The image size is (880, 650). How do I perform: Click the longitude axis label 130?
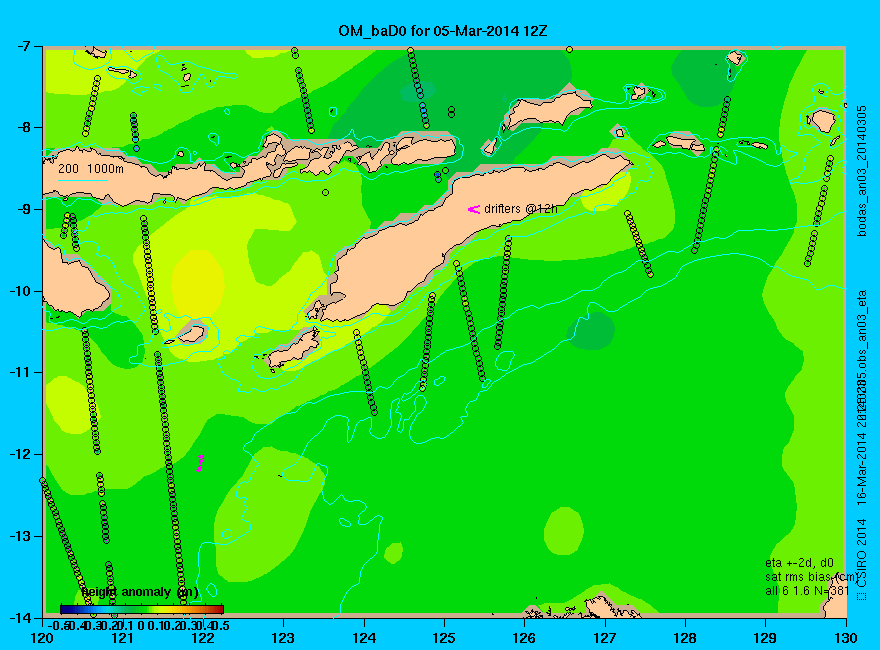pyautogui.click(x=846, y=638)
